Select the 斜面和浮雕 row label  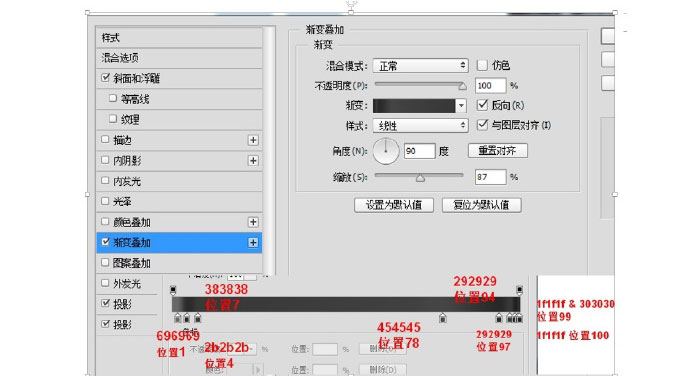(x=136, y=78)
